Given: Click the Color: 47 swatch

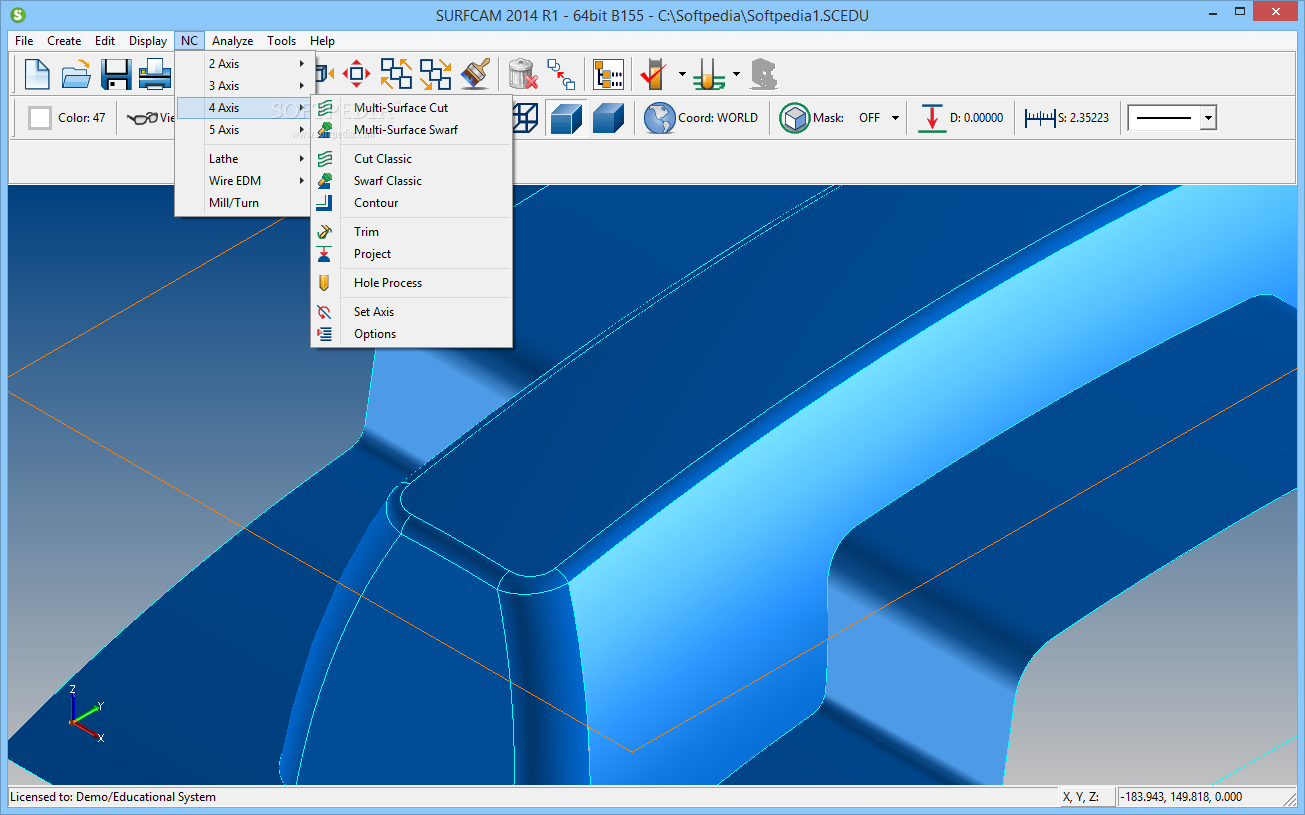Looking at the screenshot, I should pyautogui.click(x=40, y=118).
